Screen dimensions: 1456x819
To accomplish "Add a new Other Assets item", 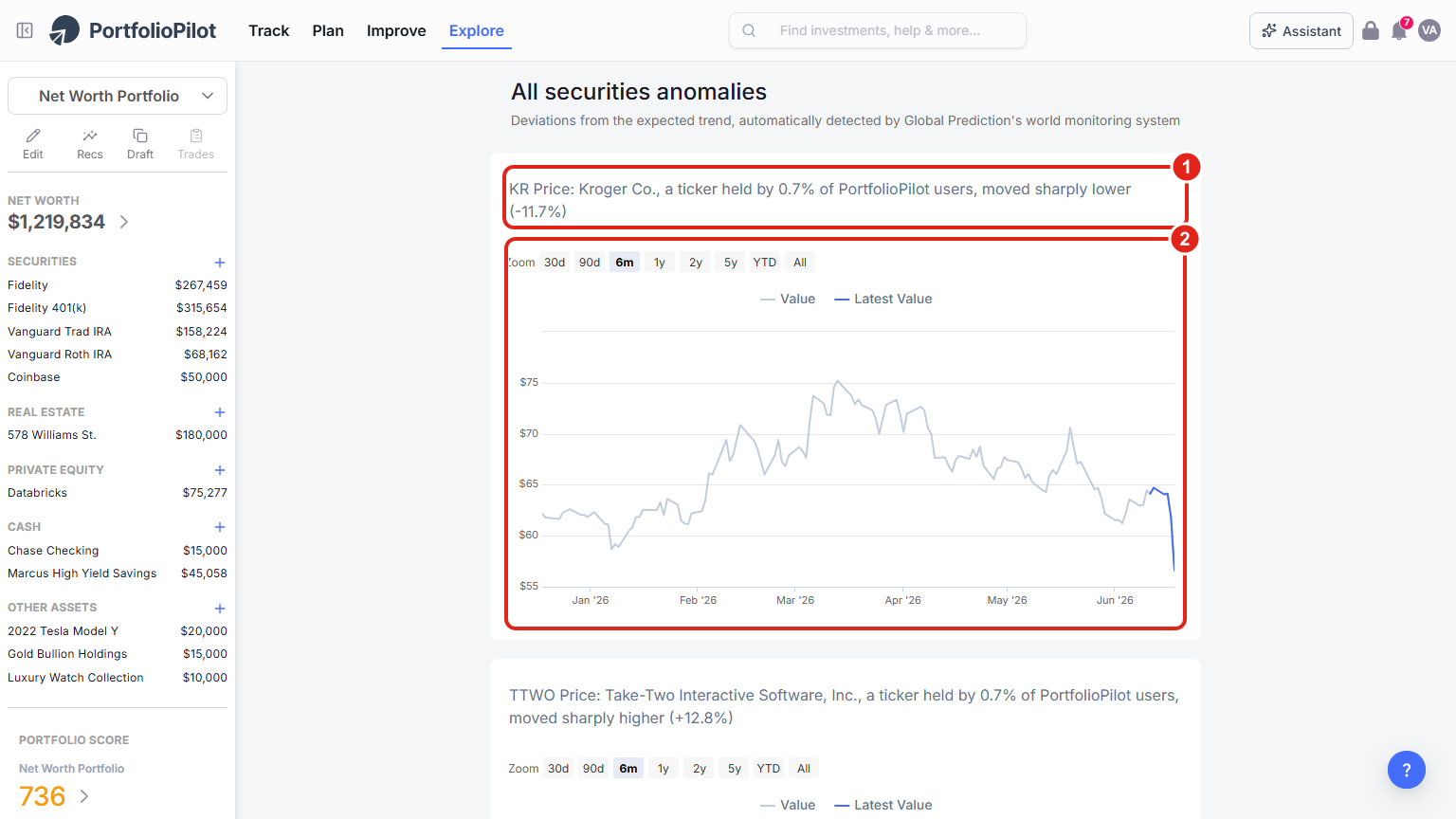I will pyautogui.click(x=220, y=609).
